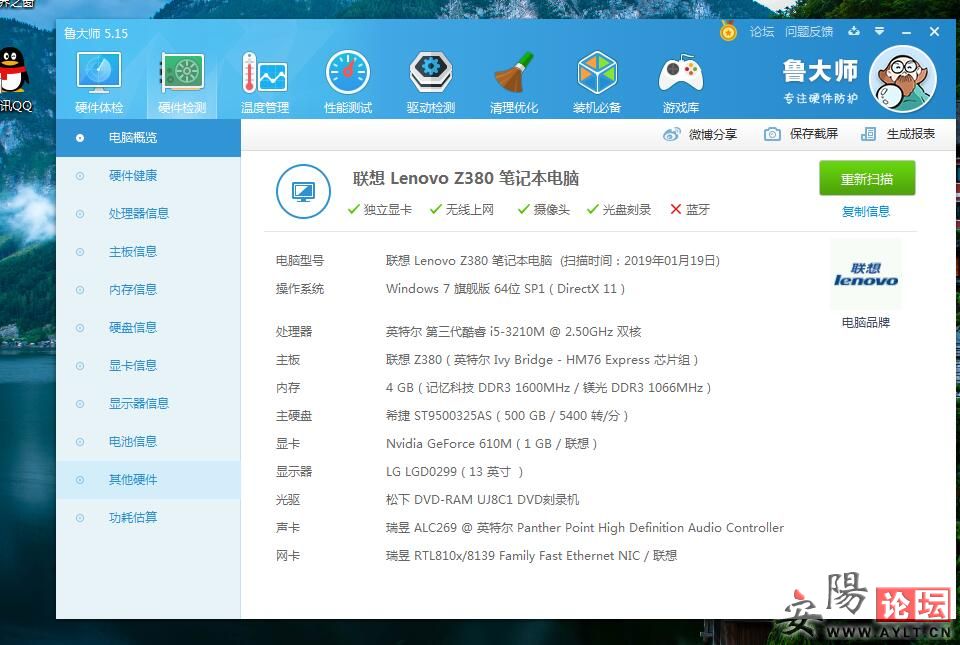The height and width of the screenshot is (645, 960).
Task: Click the weibo icon beside 微博分享
Action: [x=672, y=134]
